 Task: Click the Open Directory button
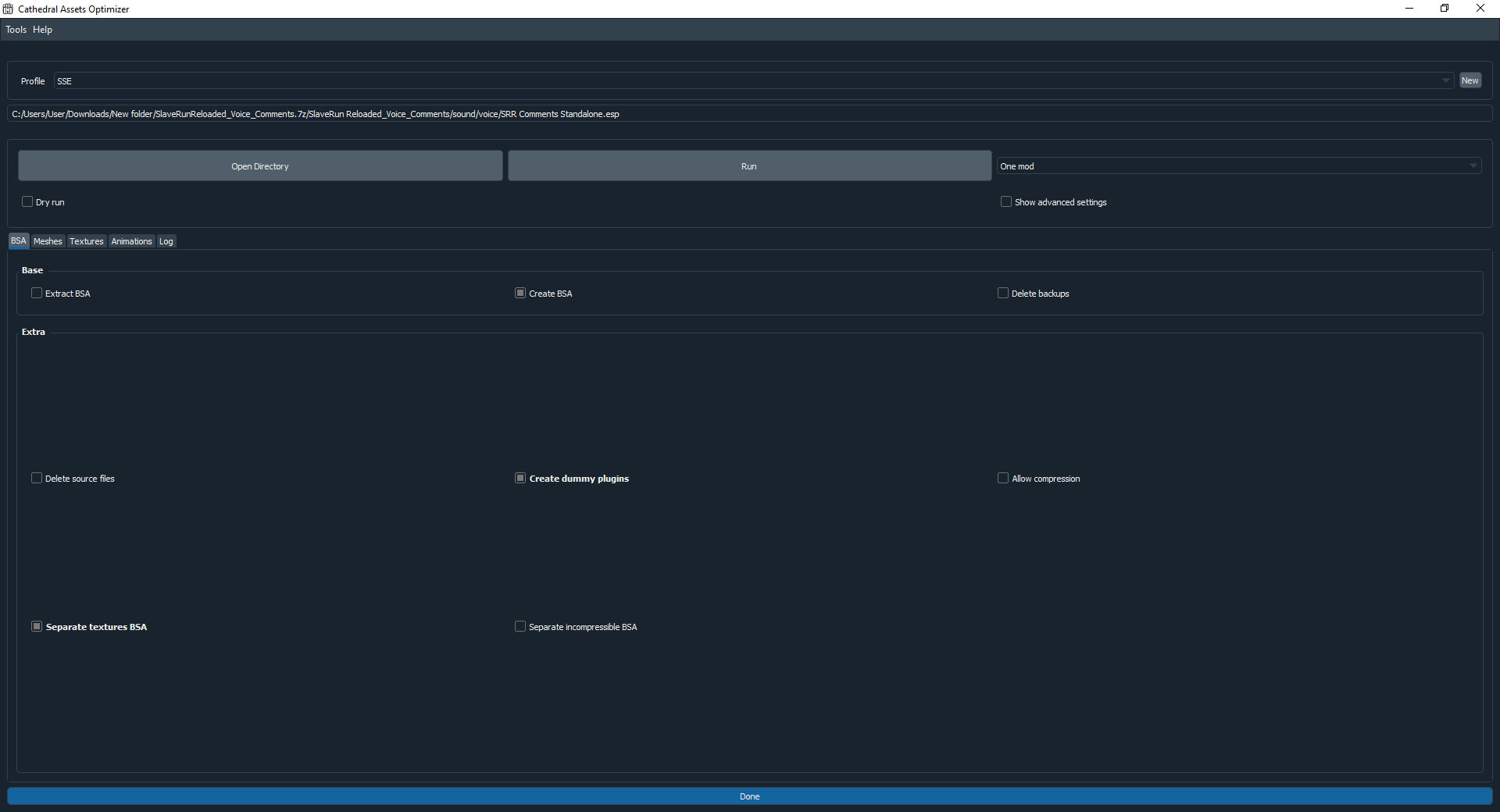[260, 166]
